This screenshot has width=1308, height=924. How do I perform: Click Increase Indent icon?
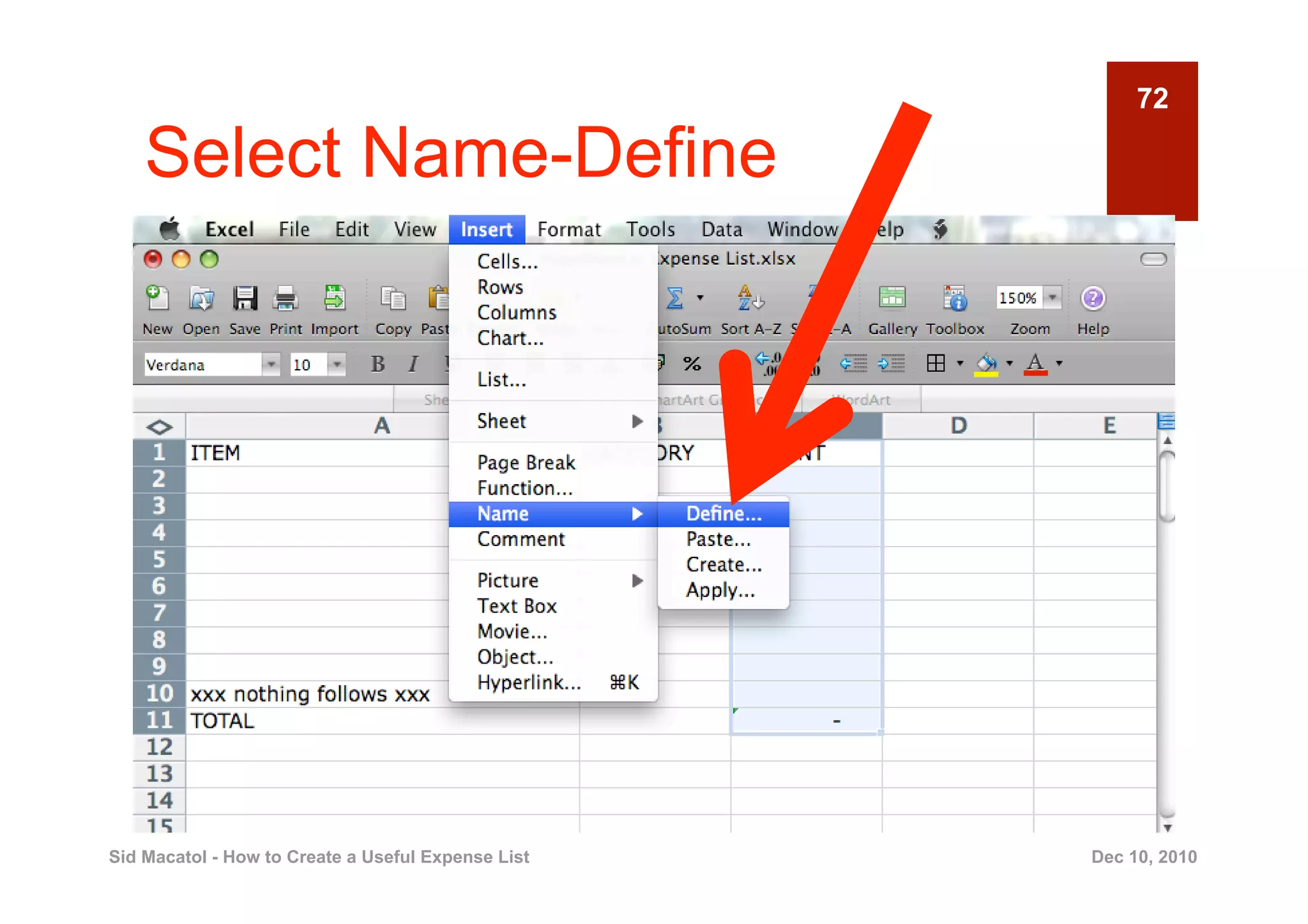pos(891,363)
